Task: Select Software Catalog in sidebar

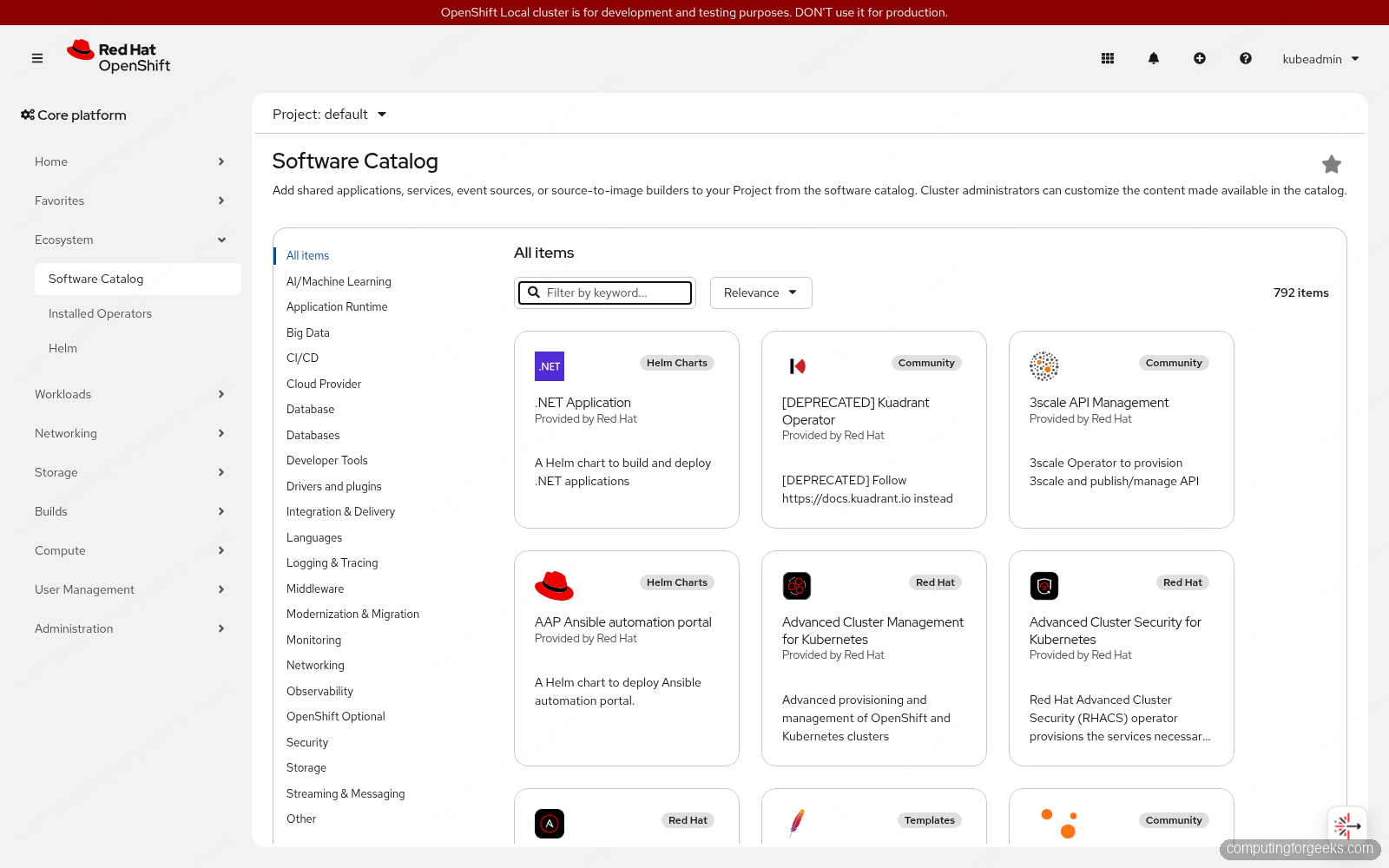Action: (138, 279)
